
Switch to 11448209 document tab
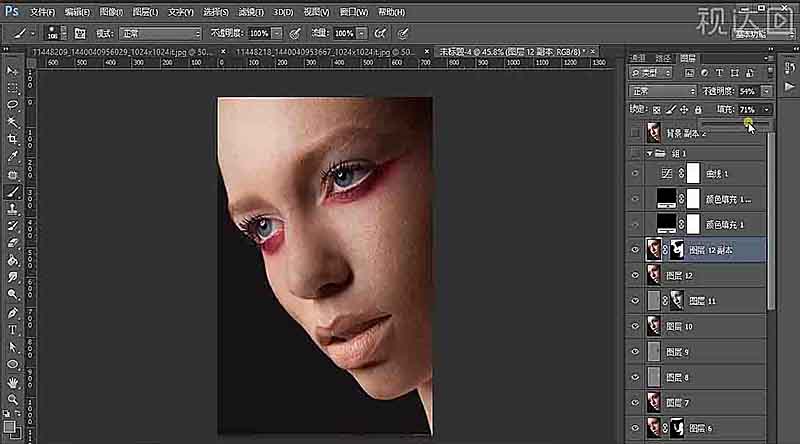point(122,52)
